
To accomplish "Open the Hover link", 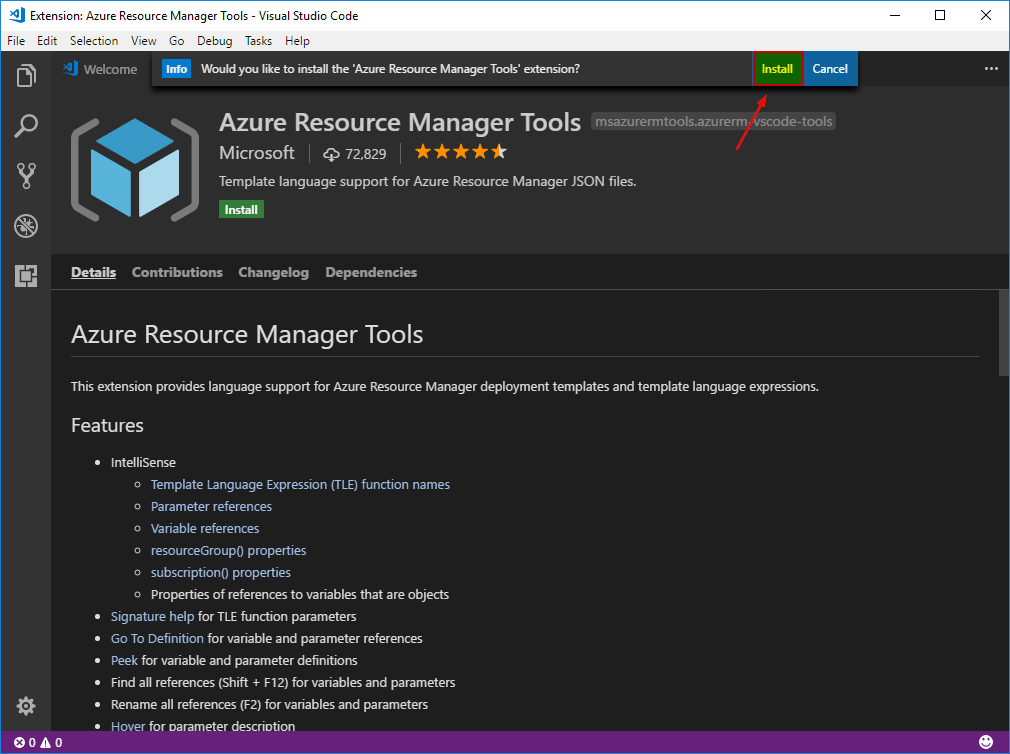I will pos(128,726).
